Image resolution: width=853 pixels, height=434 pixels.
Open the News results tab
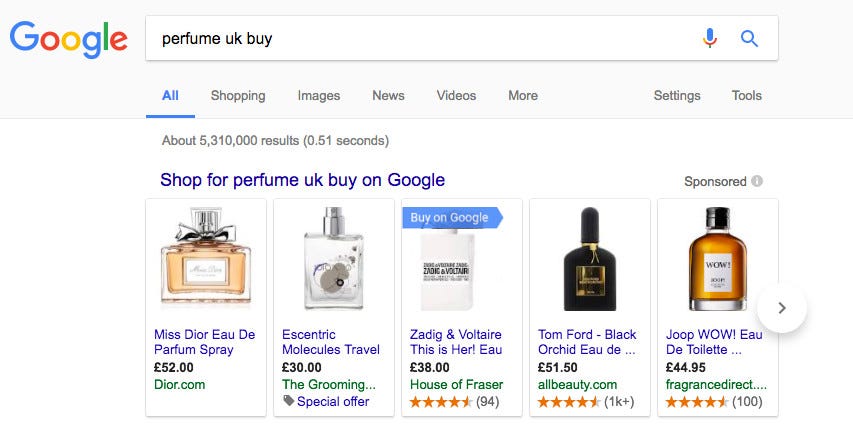pos(388,96)
